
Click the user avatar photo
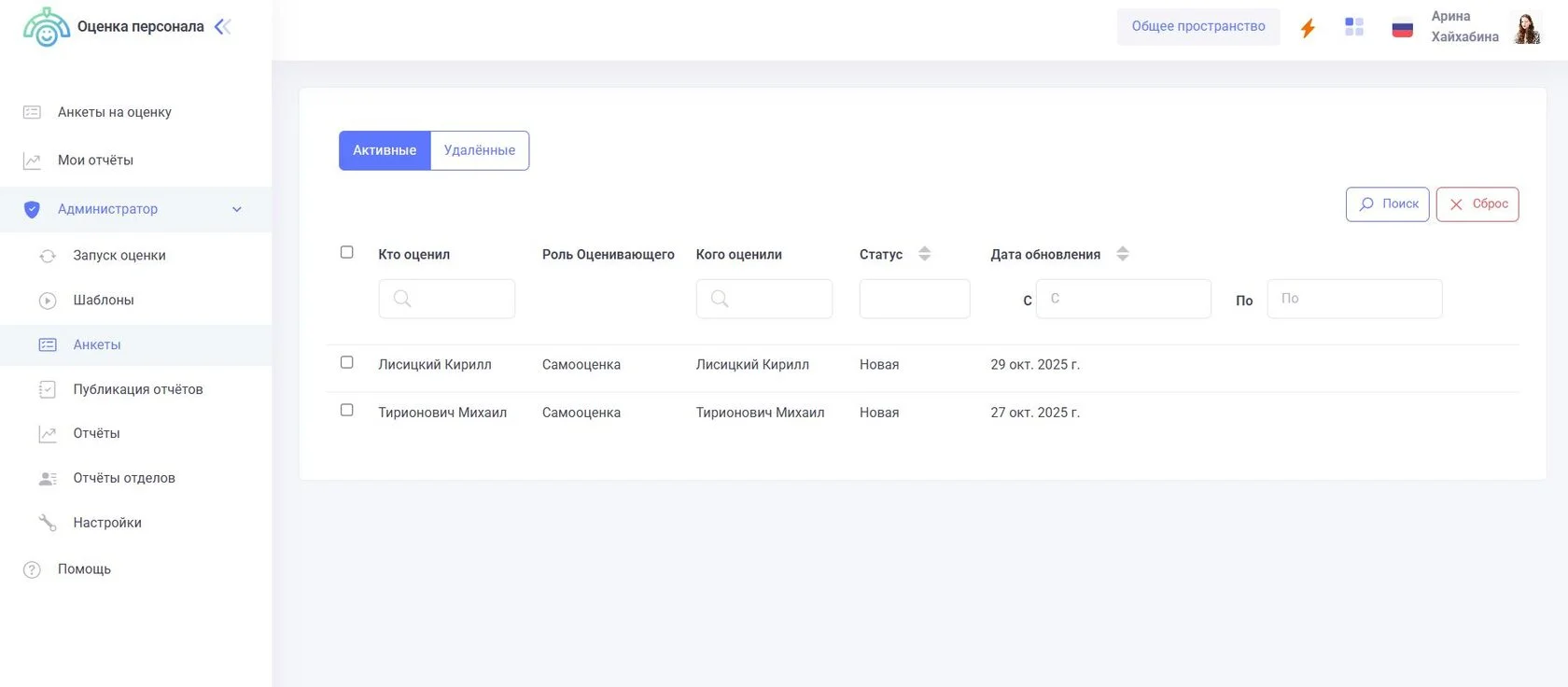1527,28
